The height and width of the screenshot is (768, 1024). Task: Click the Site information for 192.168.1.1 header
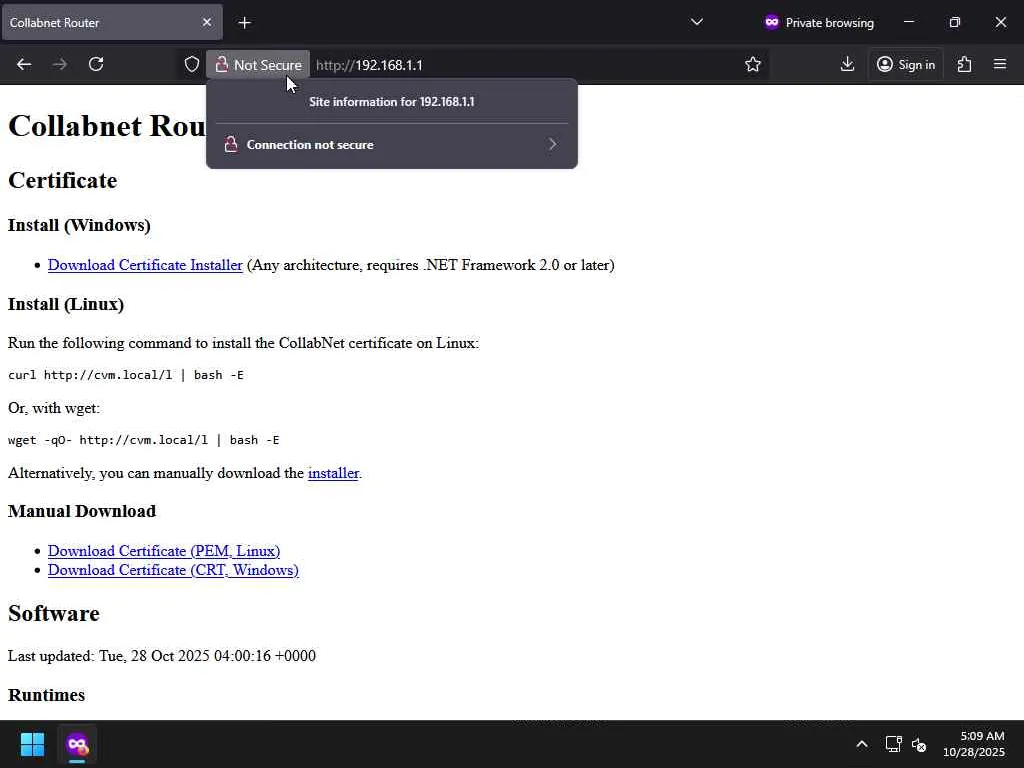[x=392, y=102]
